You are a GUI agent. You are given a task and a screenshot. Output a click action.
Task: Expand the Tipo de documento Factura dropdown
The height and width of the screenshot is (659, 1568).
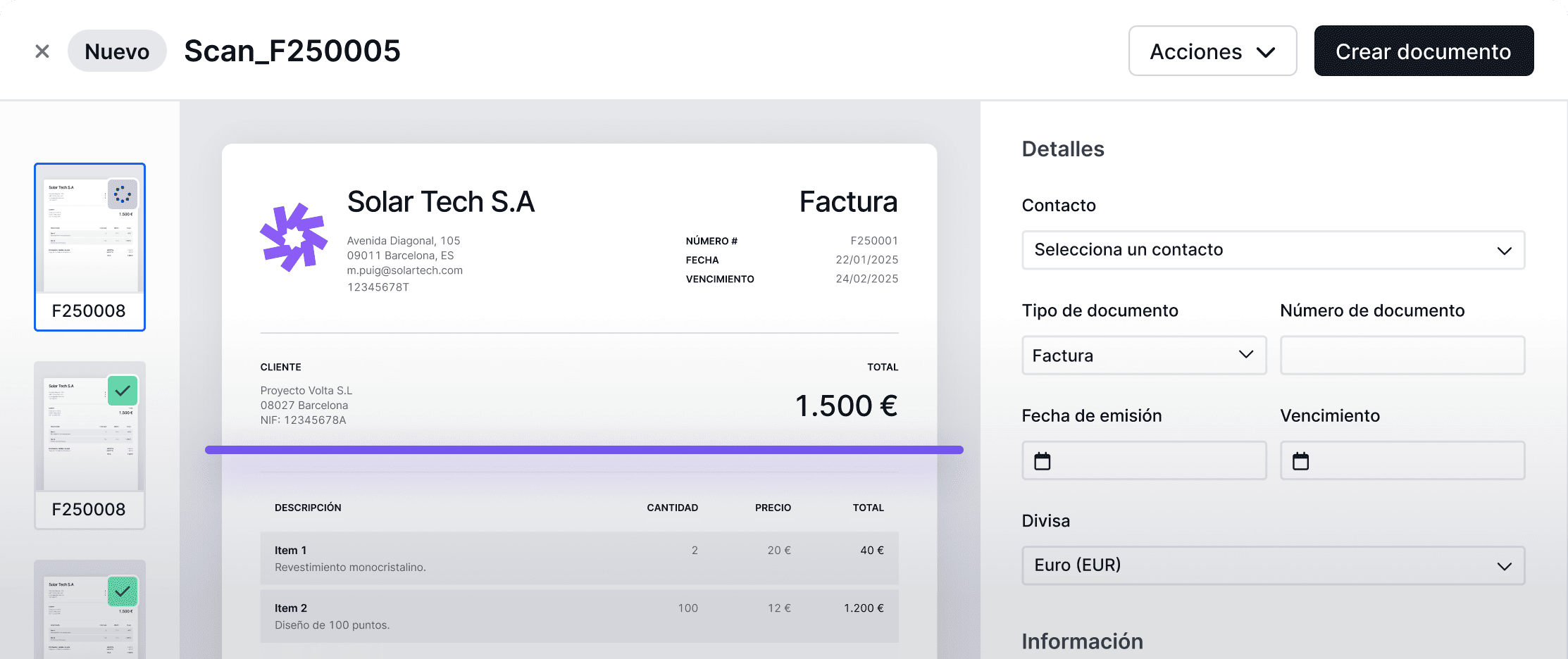[x=1144, y=356]
